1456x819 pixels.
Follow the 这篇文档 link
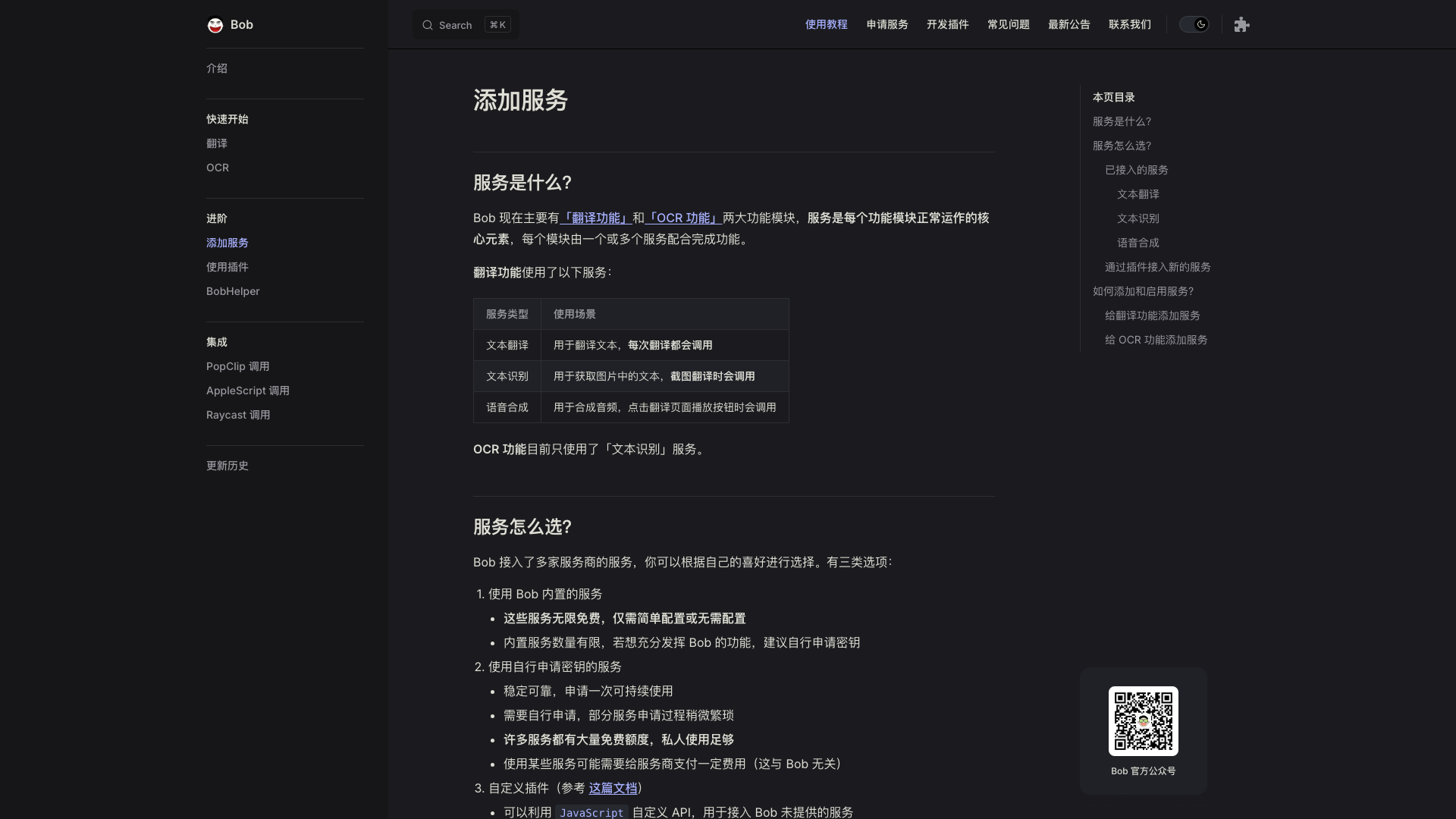click(613, 789)
